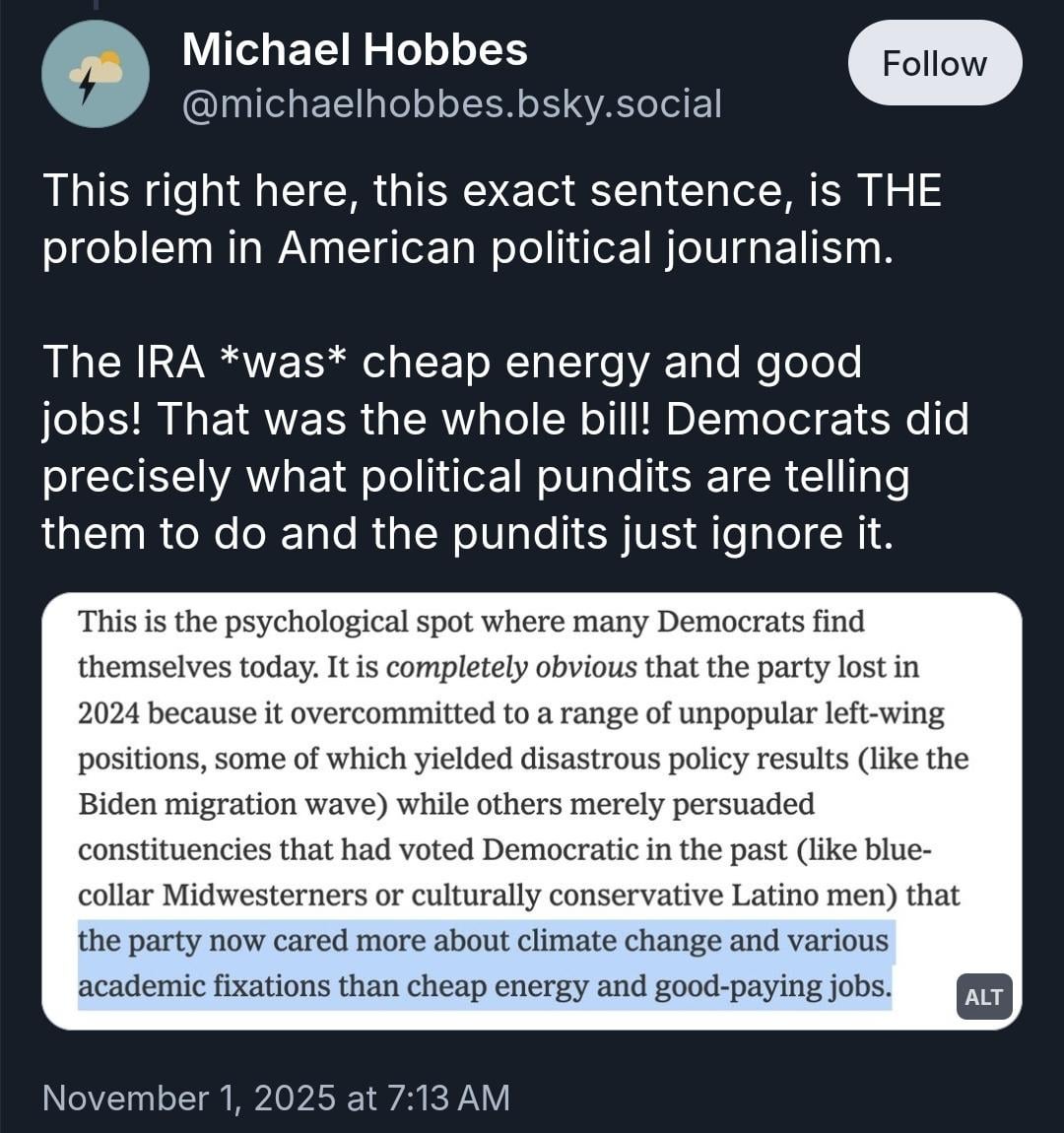The image size is (1064, 1133).
Task: Click "2024" in the quoted article text
Action: click(x=109, y=712)
